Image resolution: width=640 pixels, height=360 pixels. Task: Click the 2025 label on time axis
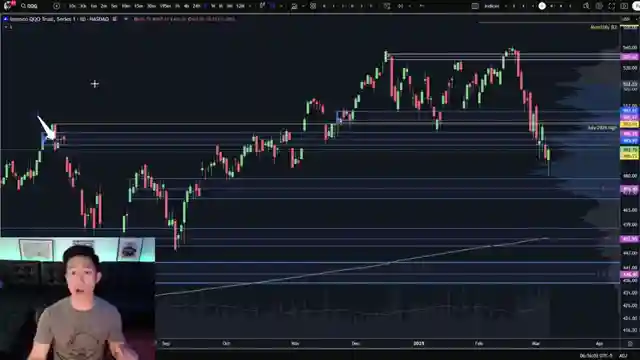pyautogui.click(x=419, y=344)
